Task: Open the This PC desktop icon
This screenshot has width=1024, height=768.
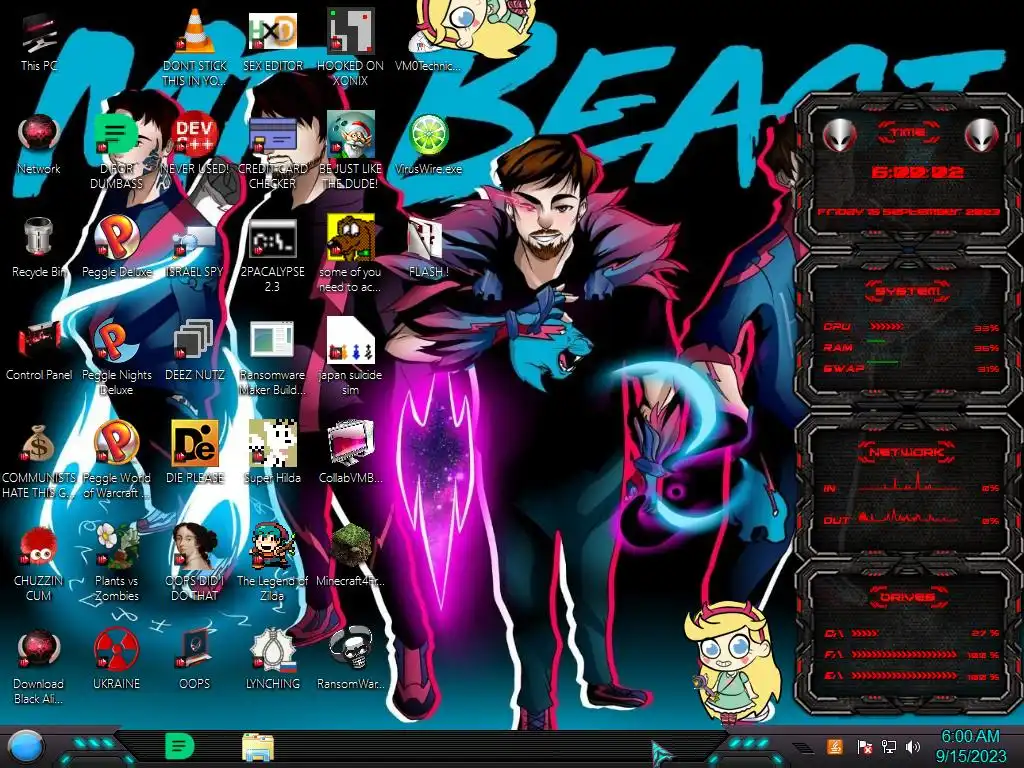Action: pos(39,42)
